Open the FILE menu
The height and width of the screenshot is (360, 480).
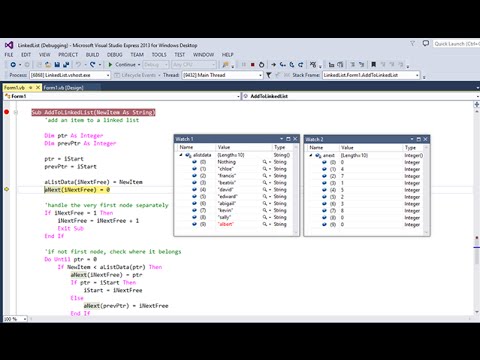pos(9,55)
